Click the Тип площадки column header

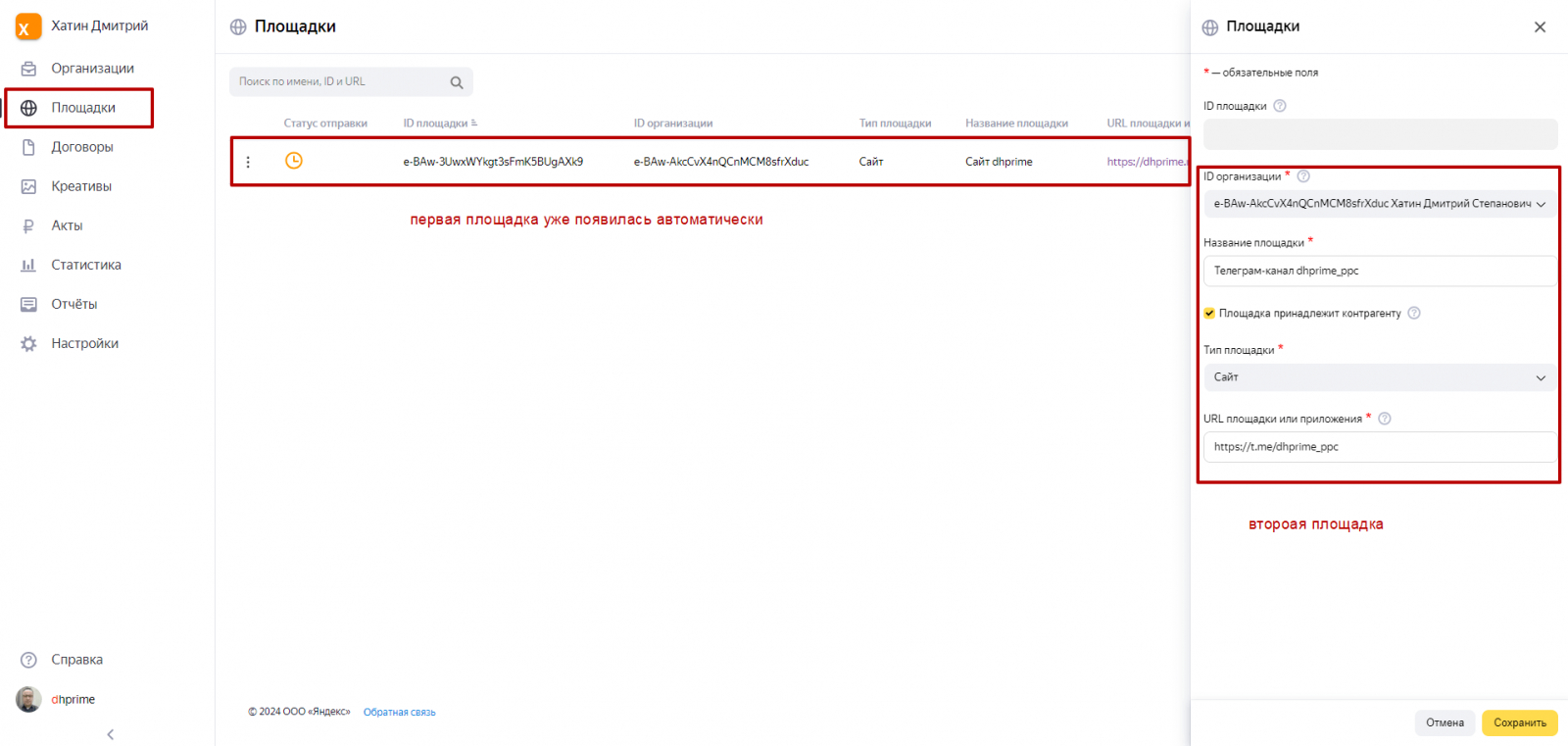[895, 124]
